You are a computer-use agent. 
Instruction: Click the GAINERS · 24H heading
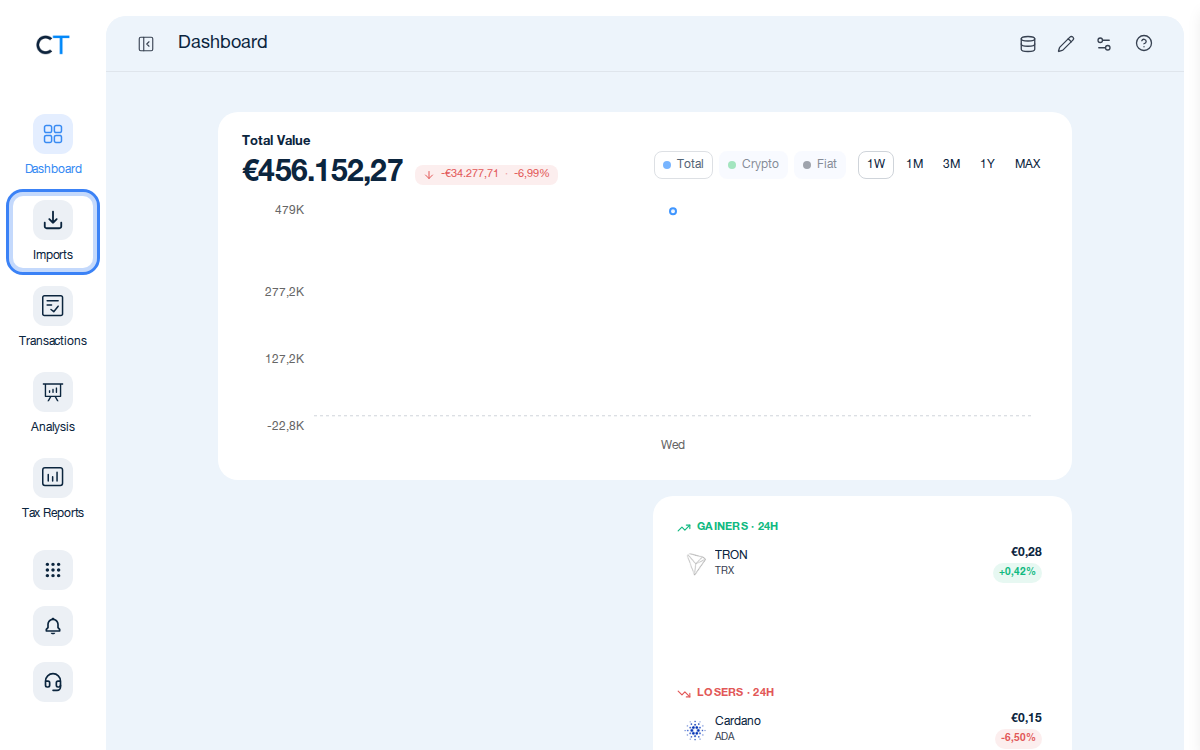737,527
